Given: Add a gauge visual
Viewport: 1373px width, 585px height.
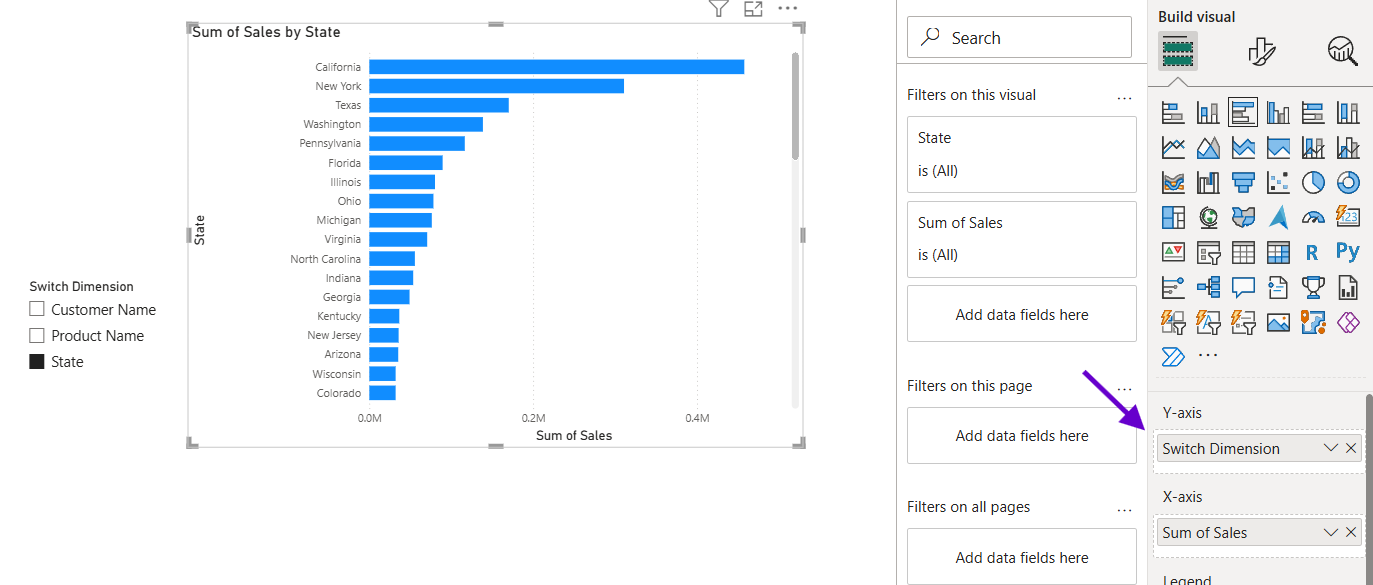Looking at the screenshot, I should pyautogui.click(x=1313, y=217).
